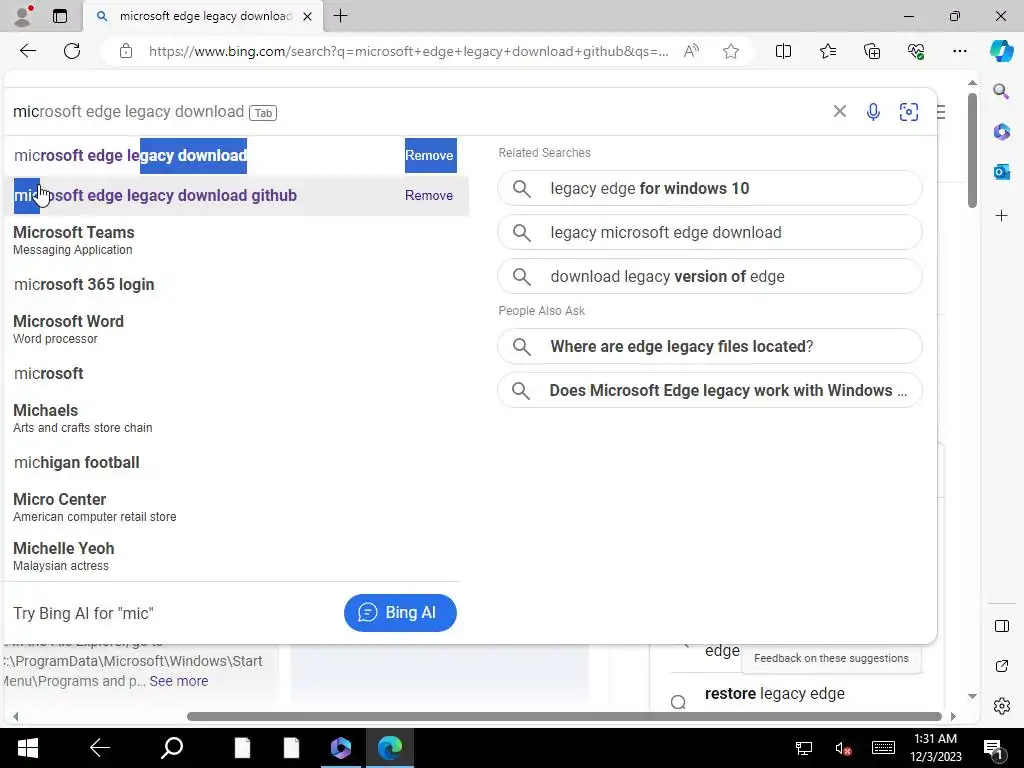This screenshot has width=1024, height=768.
Task: Click 'restore legacy edge' related search
Action: [x=775, y=694]
